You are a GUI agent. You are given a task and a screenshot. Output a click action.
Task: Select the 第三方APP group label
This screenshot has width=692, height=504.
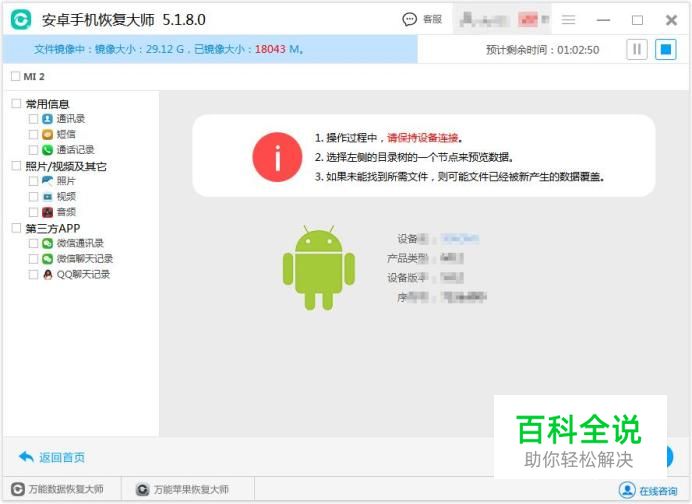[53, 228]
